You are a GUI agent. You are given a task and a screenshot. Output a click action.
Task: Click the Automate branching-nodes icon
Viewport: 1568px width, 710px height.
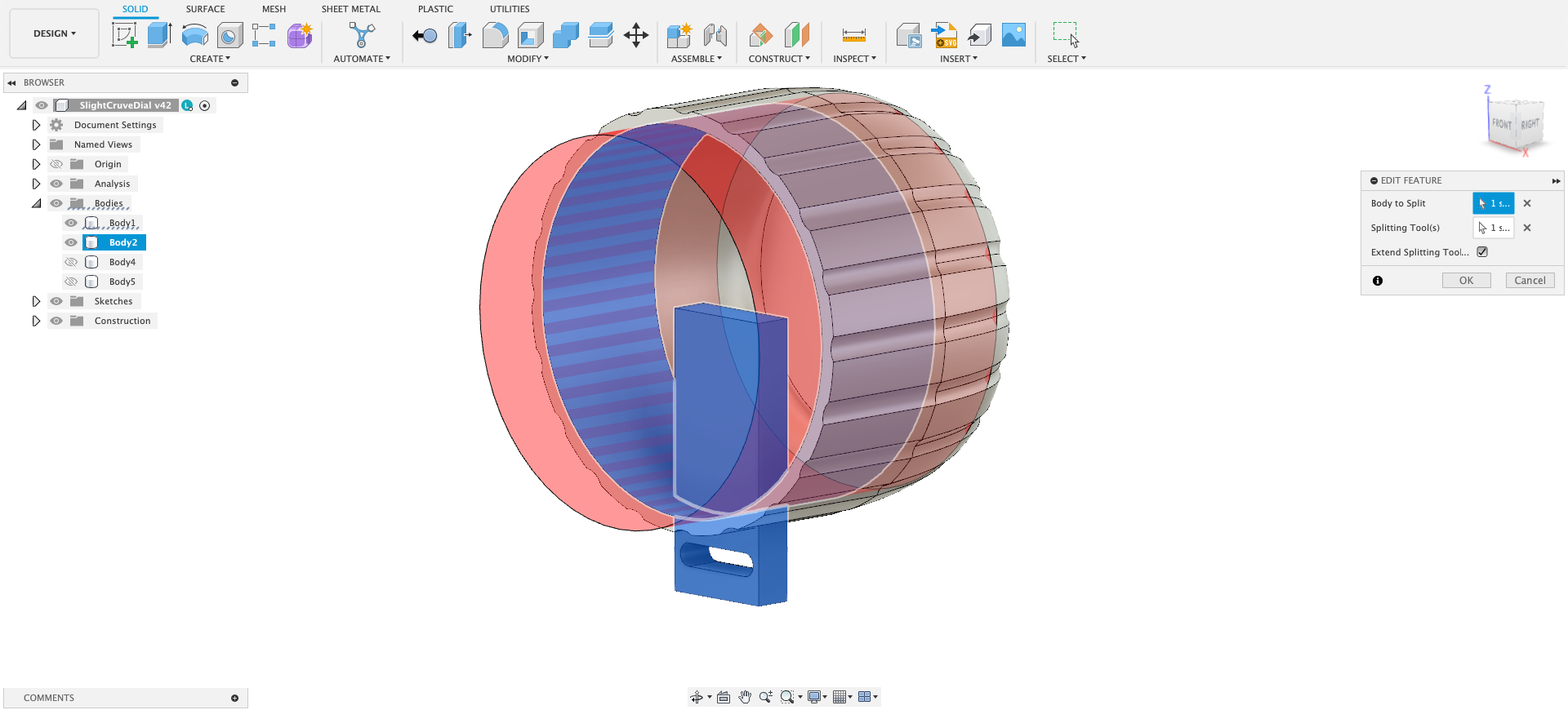pos(362,35)
